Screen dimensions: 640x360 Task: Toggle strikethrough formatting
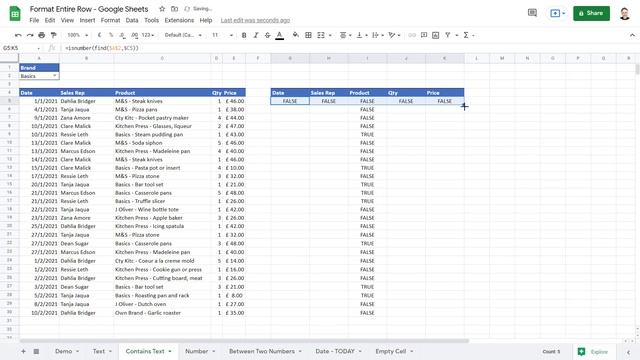click(x=267, y=36)
